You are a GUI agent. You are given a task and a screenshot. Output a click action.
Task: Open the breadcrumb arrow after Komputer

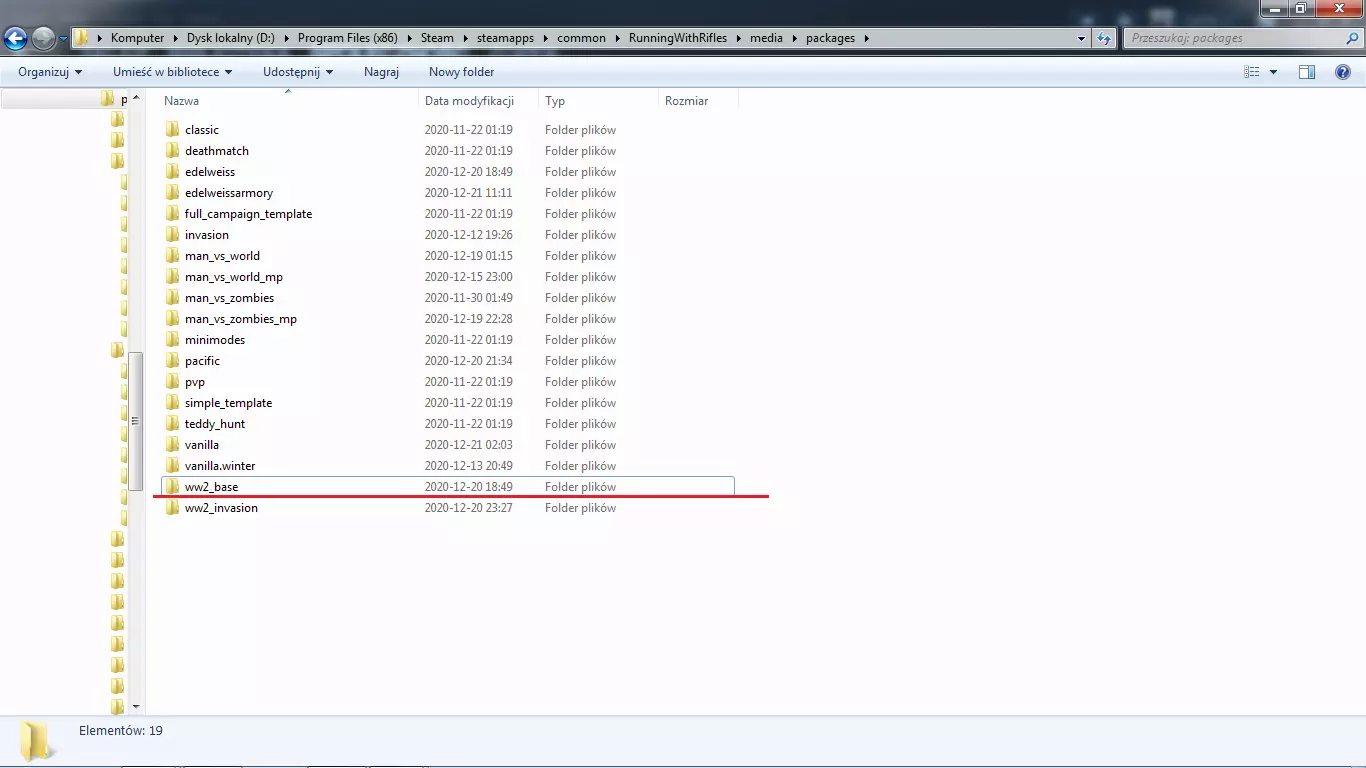175,38
